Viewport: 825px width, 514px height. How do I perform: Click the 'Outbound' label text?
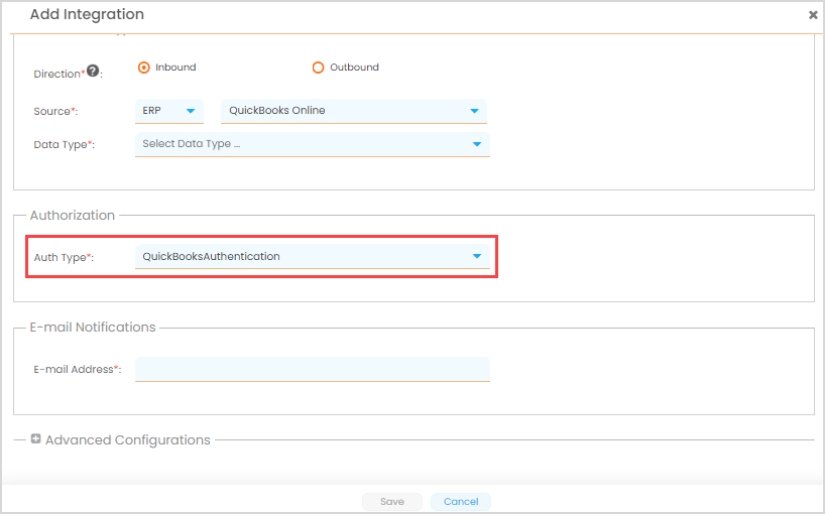pos(354,68)
